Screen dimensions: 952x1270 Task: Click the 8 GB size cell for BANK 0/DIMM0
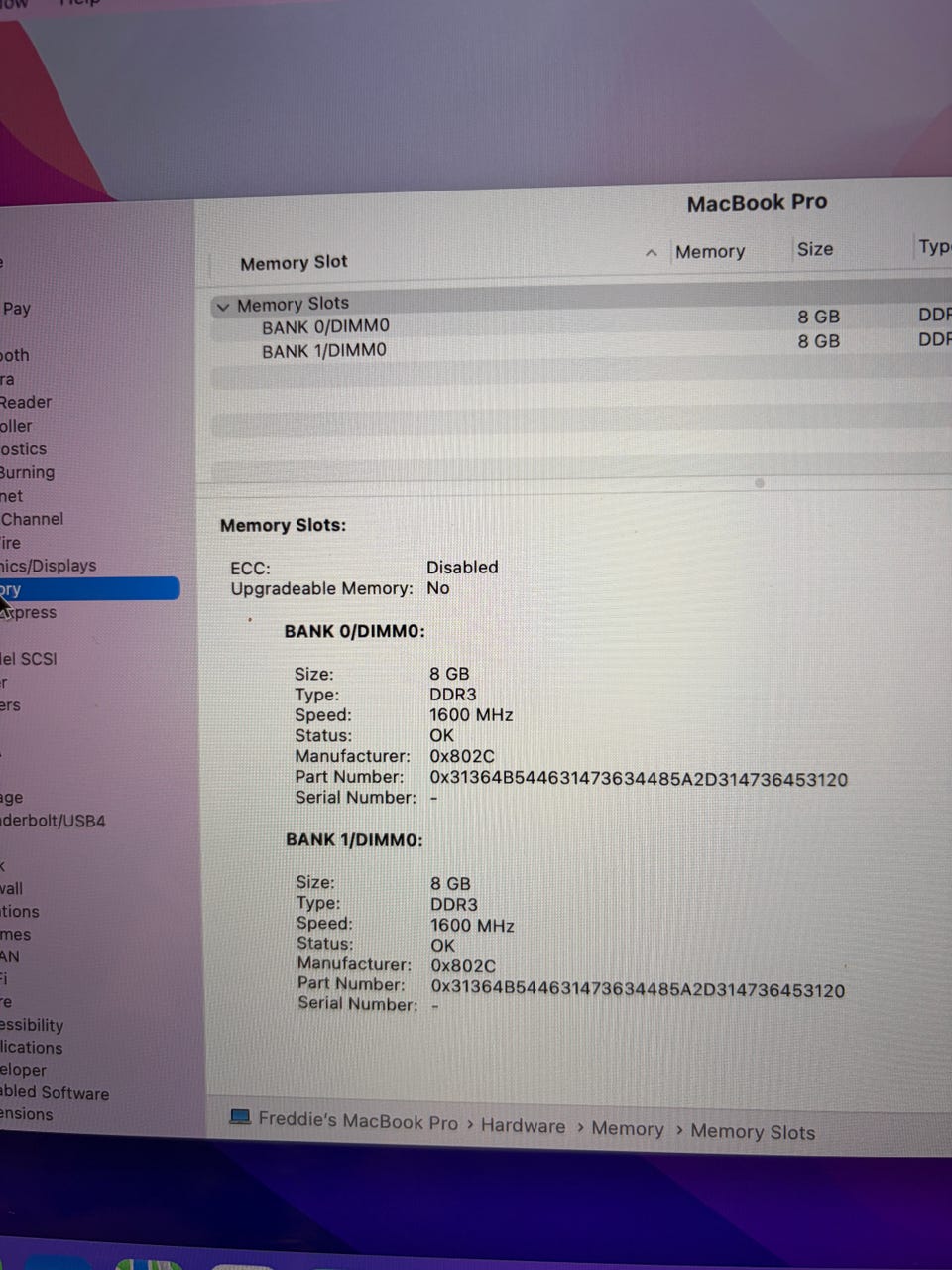click(x=819, y=317)
